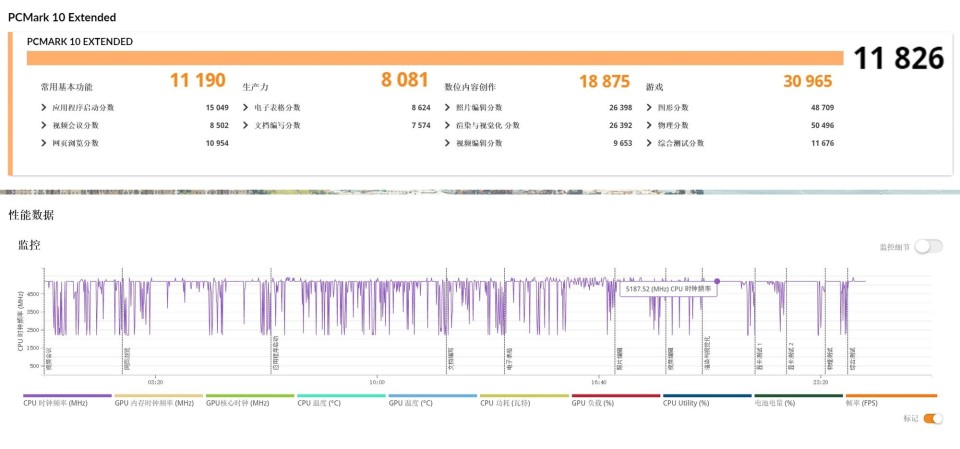Click the value 26 392
The width and height of the screenshot is (960, 449).
[x=620, y=126]
